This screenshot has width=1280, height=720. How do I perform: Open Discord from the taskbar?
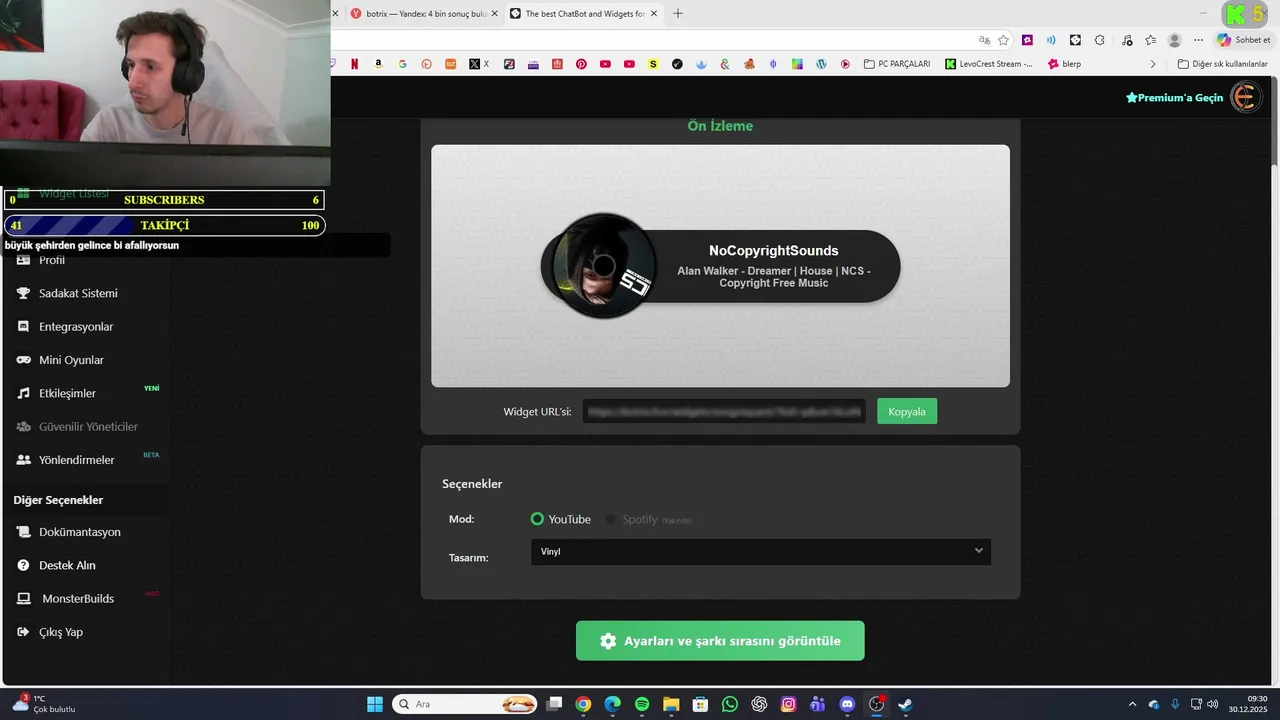coord(847,704)
